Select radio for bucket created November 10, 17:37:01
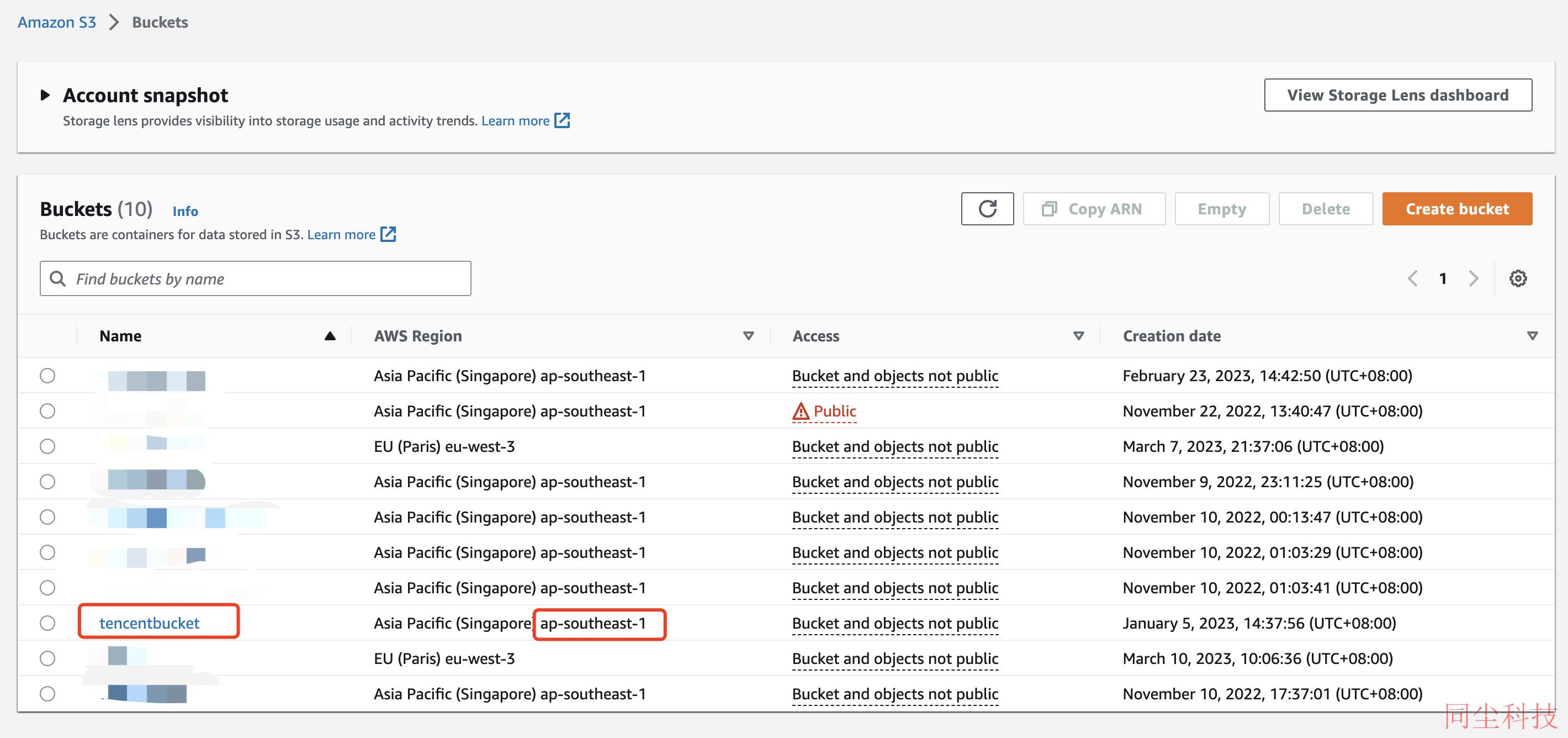 pos(47,694)
